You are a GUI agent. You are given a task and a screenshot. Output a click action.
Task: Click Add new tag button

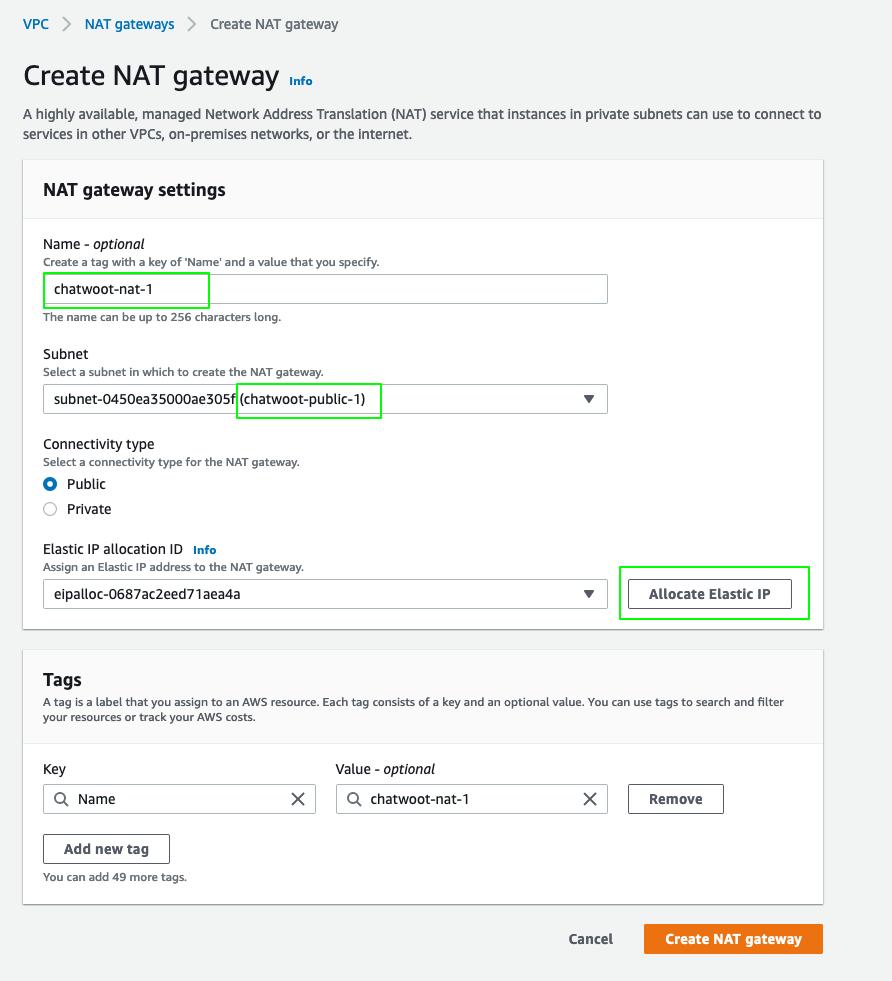106,849
